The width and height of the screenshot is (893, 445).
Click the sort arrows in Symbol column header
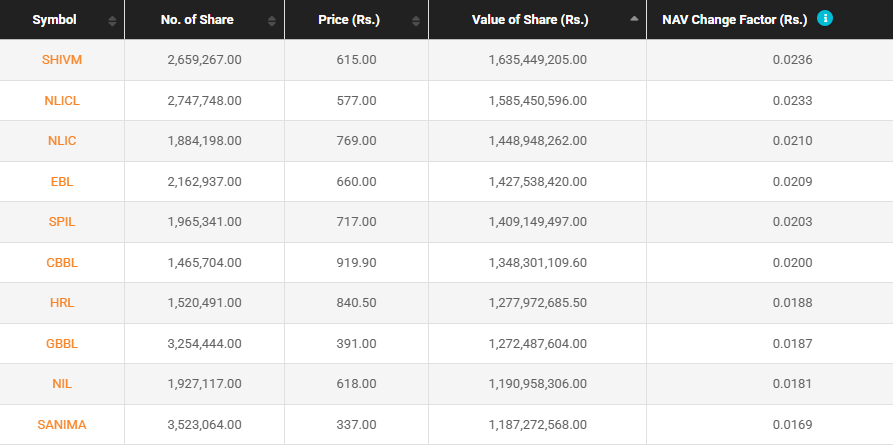coord(111,20)
